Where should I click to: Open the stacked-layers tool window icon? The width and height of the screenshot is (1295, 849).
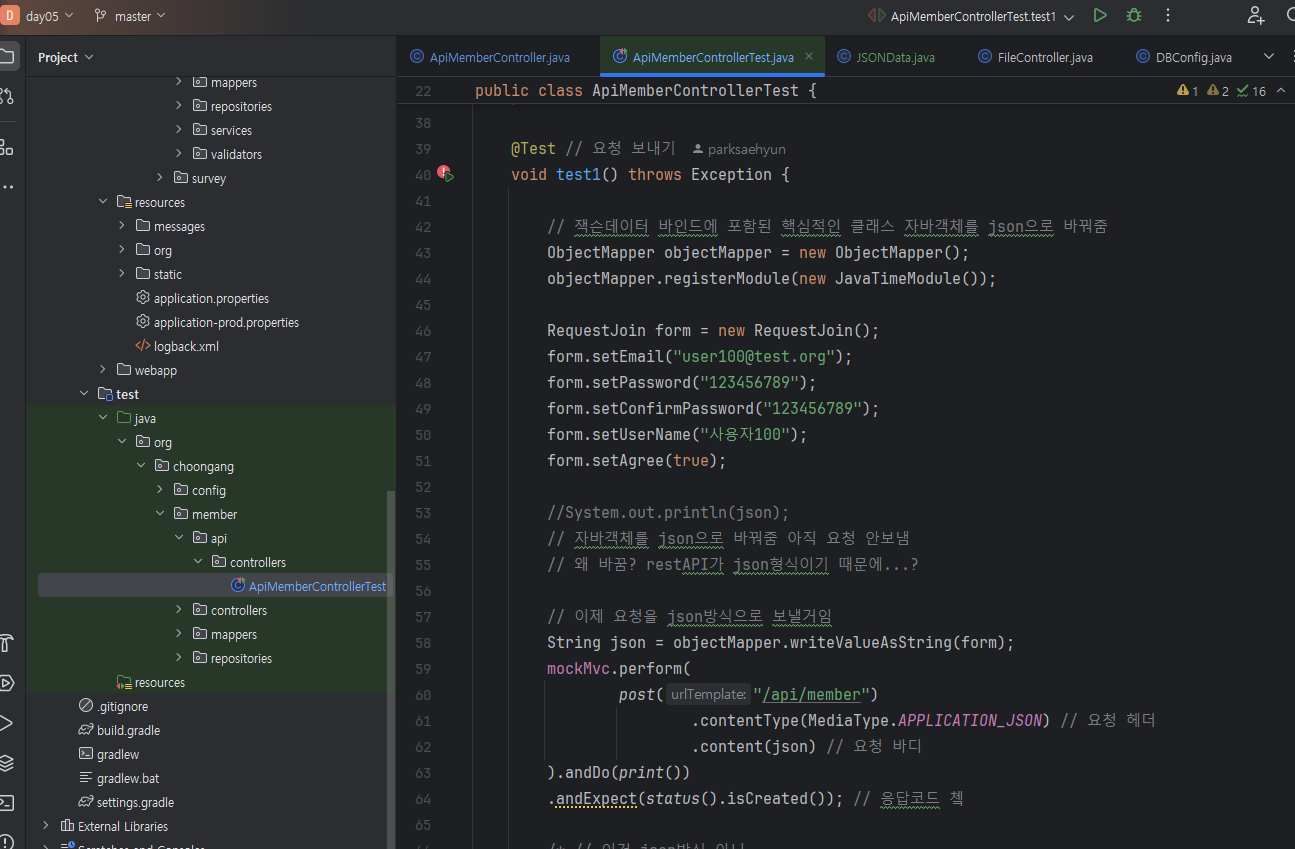(6, 763)
